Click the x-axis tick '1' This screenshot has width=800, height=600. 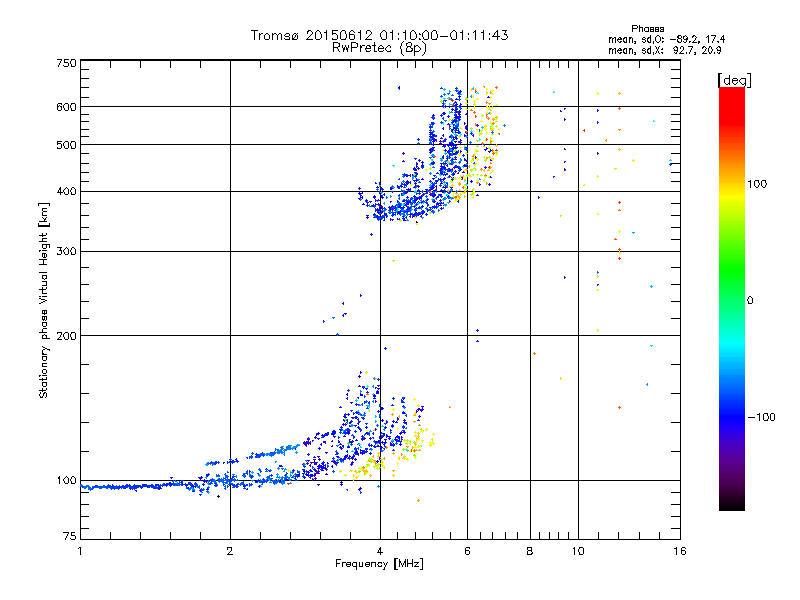pos(80,551)
